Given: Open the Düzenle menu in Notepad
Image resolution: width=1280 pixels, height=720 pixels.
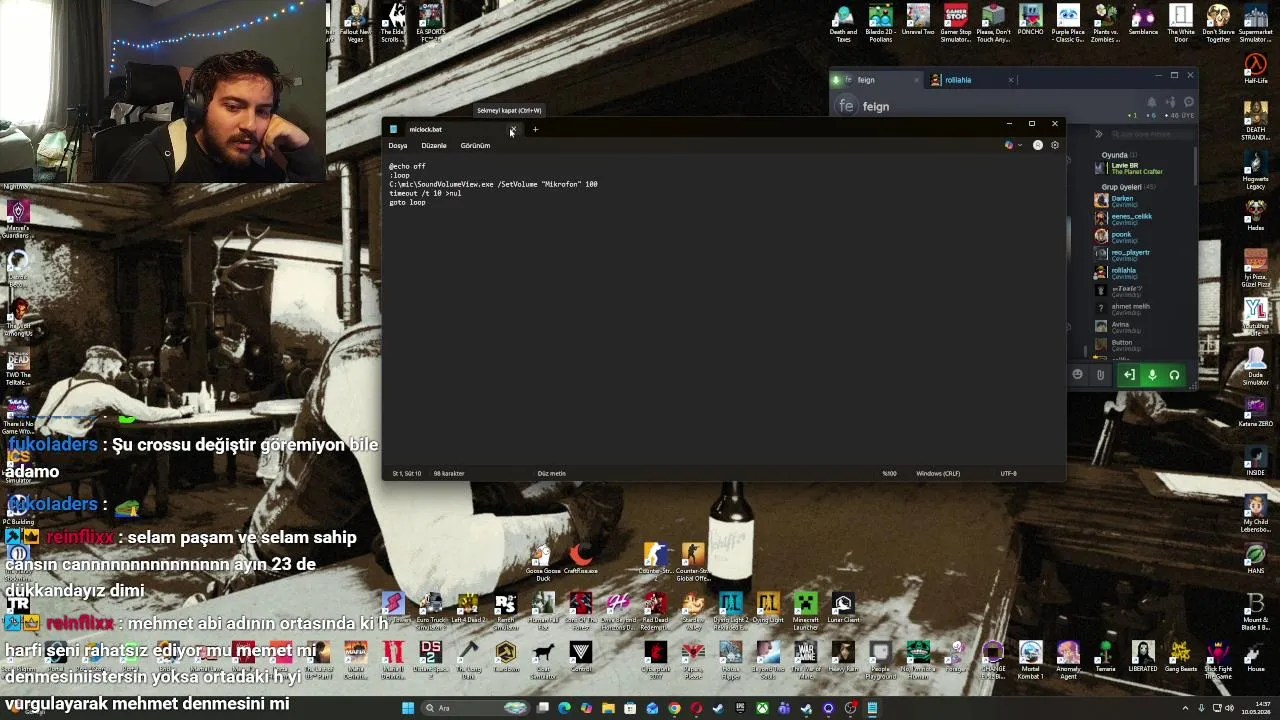Looking at the screenshot, I should click(x=434, y=146).
